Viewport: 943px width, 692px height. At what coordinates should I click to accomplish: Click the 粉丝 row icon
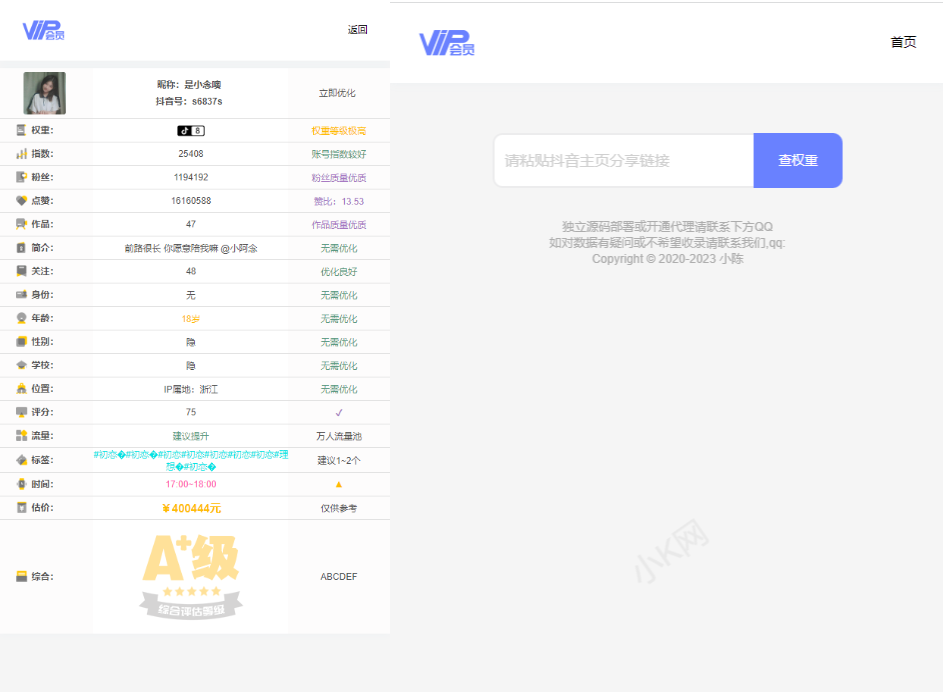pyautogui.click(x=21, y=177)
